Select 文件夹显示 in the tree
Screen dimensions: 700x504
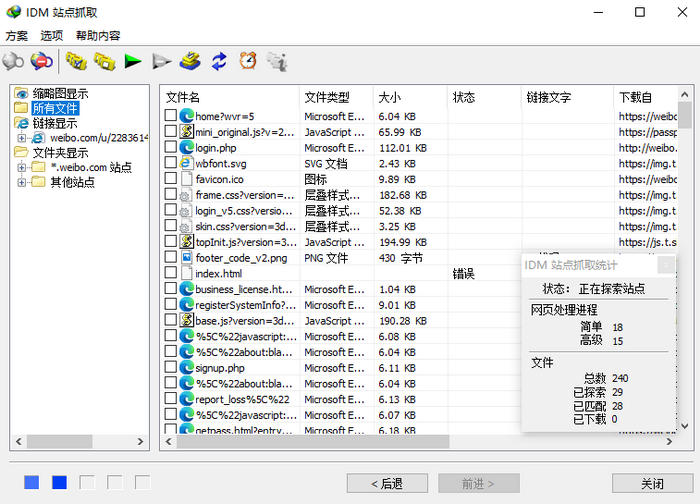[x=60, y=153]
